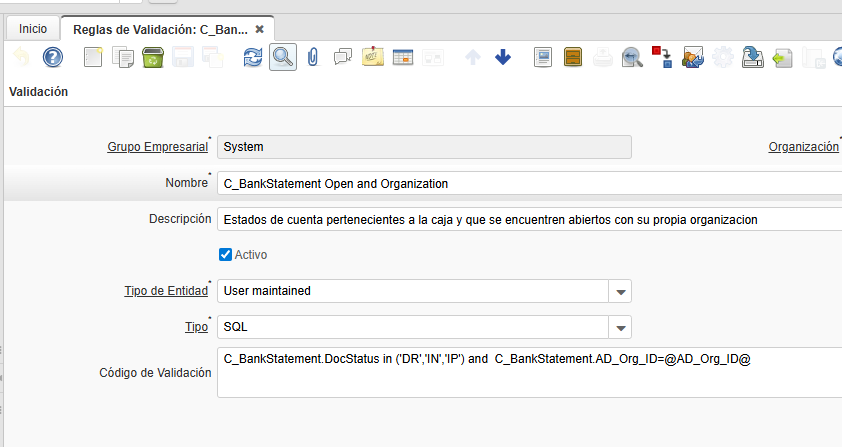Open the Help icon in toolbar
The width and height of the screenshot is (842, 447).
53,58
